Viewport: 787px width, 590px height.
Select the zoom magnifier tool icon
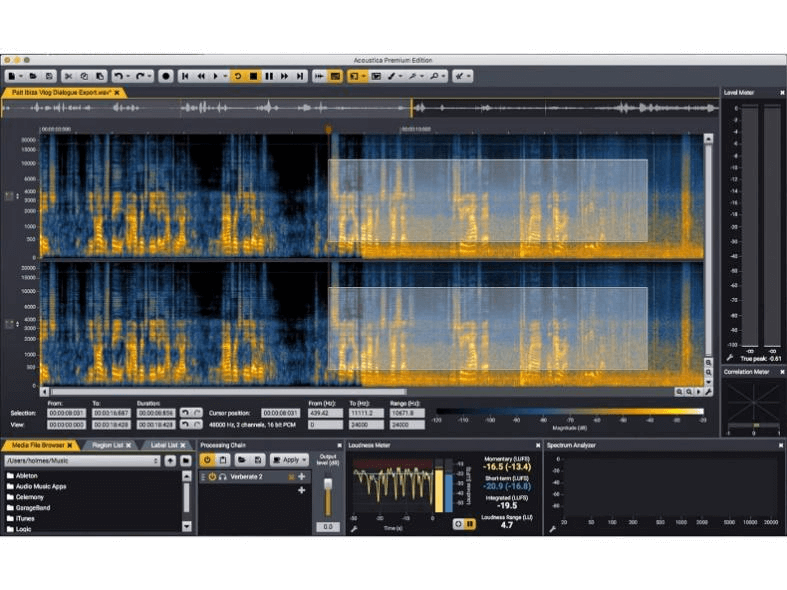[435, 76]
